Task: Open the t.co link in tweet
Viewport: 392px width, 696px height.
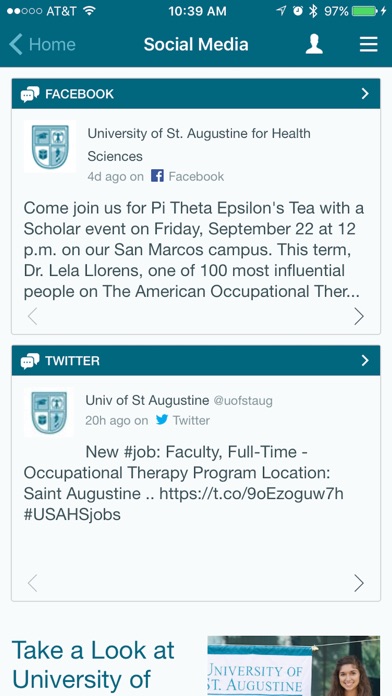Action: [x=251, y=494]
